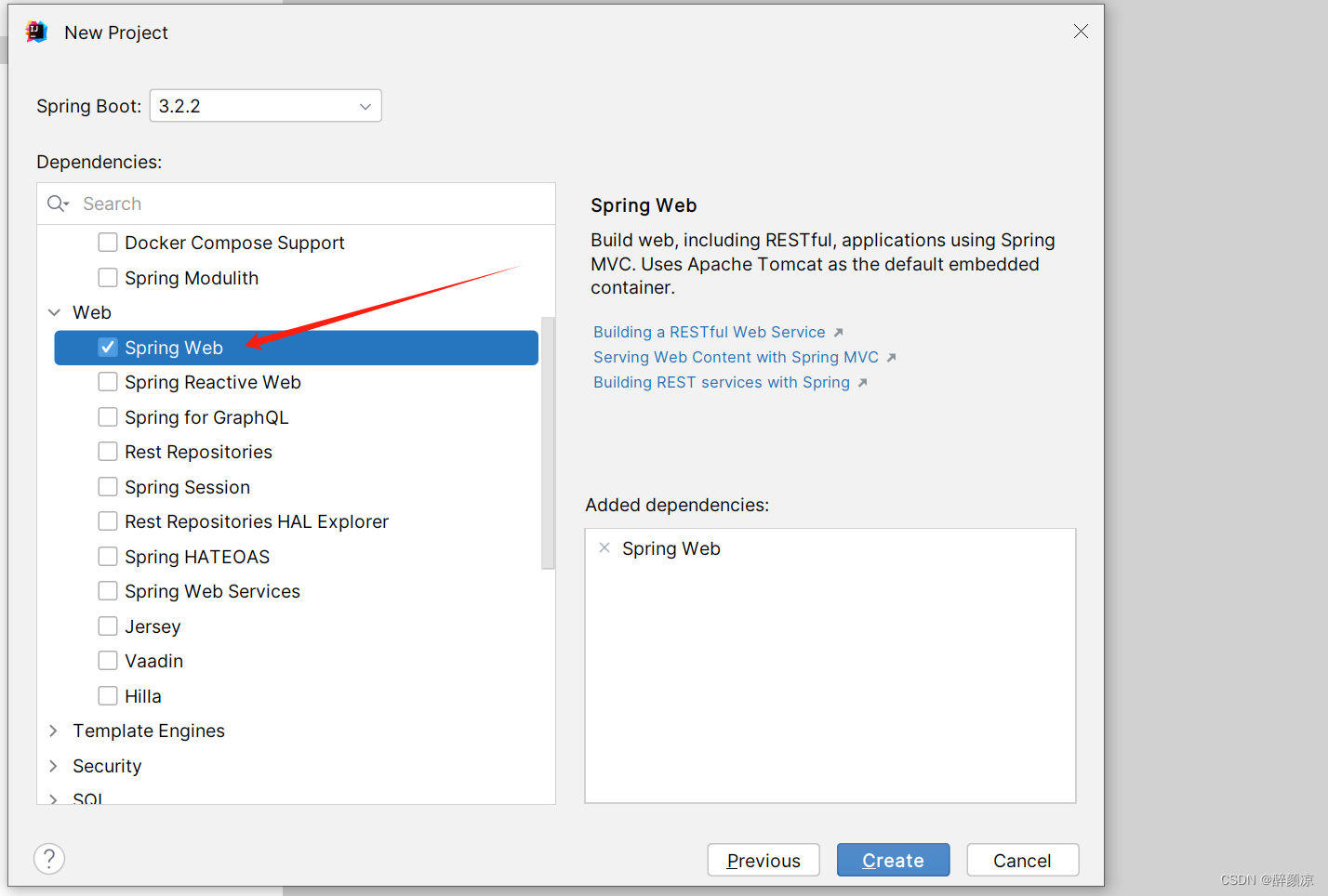The height and width of the screenshot is (896, 1328).
Task: Click the IntelliJ IDEA logo icon
Action: [36, 33]
